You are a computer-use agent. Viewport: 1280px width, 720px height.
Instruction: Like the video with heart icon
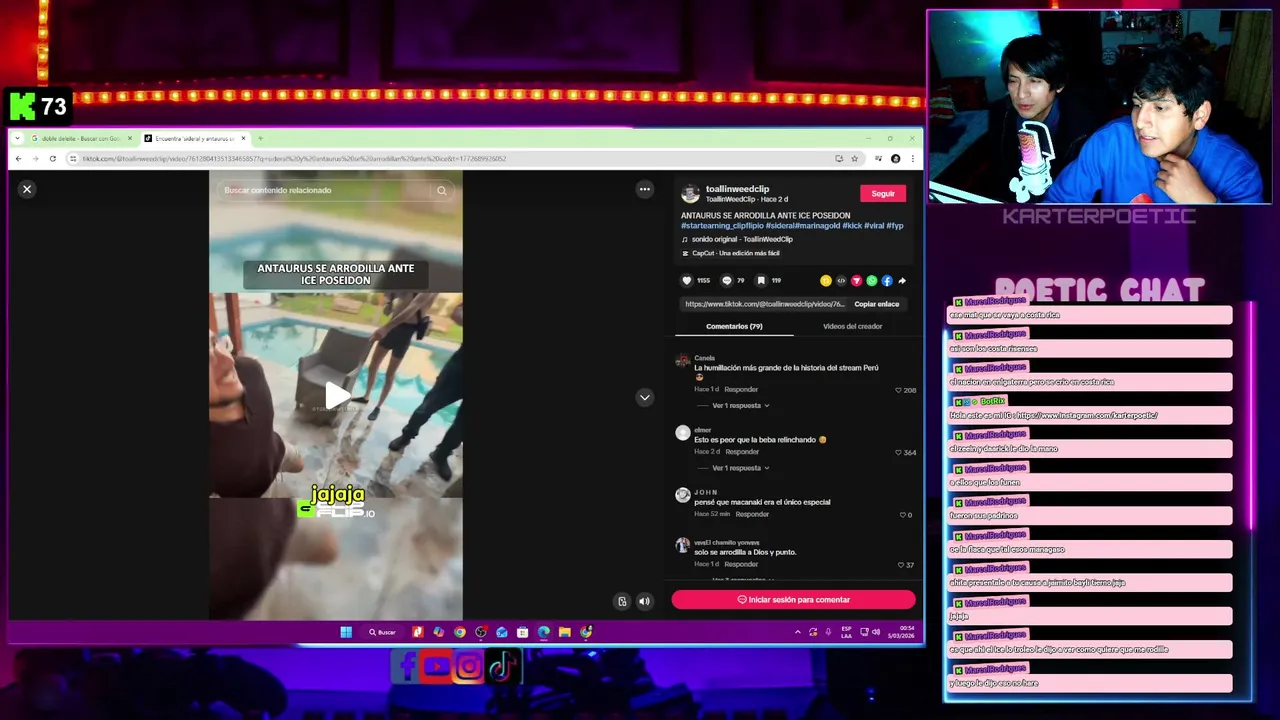tap(686, 281)
